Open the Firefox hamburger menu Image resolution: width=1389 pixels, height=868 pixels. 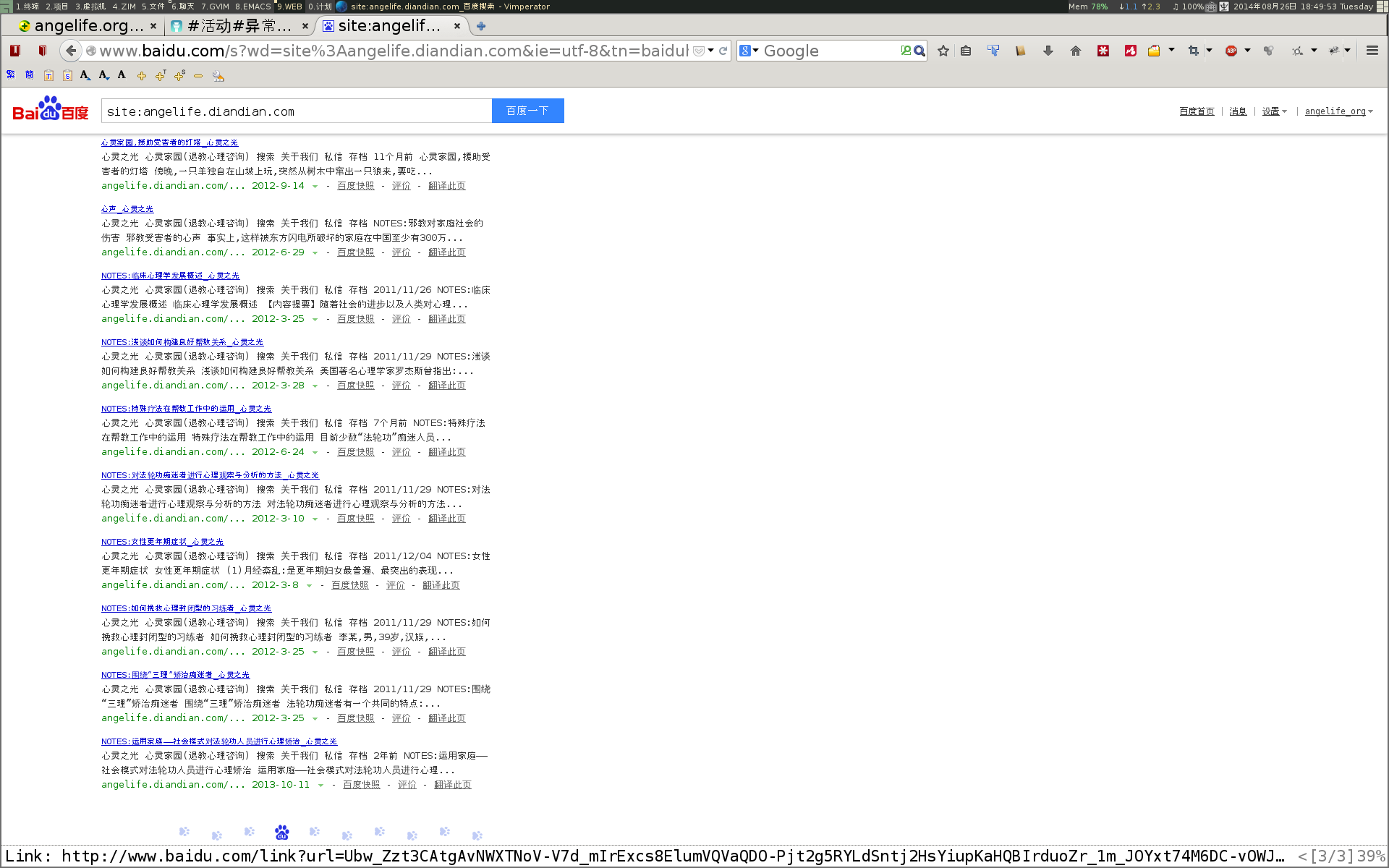(x=1372, y=51)
